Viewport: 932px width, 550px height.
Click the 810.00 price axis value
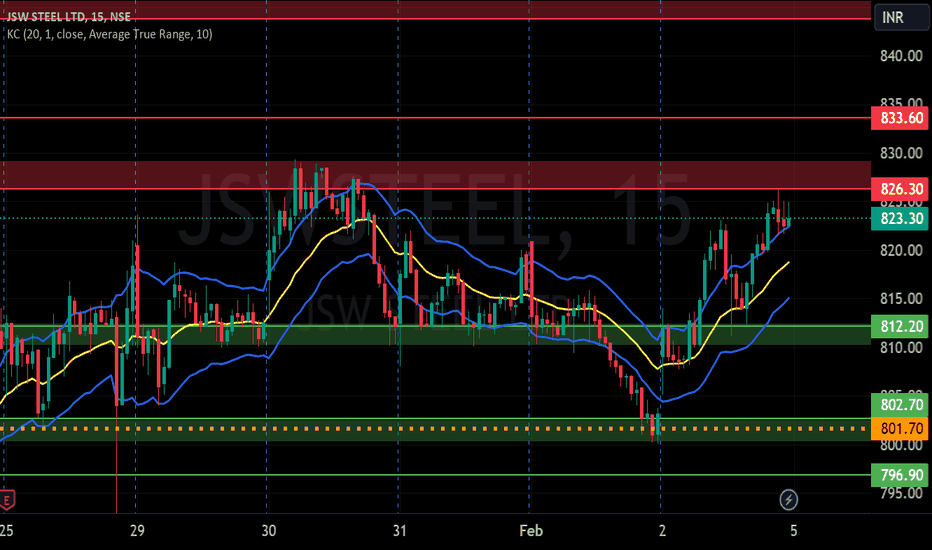(901, 347)
